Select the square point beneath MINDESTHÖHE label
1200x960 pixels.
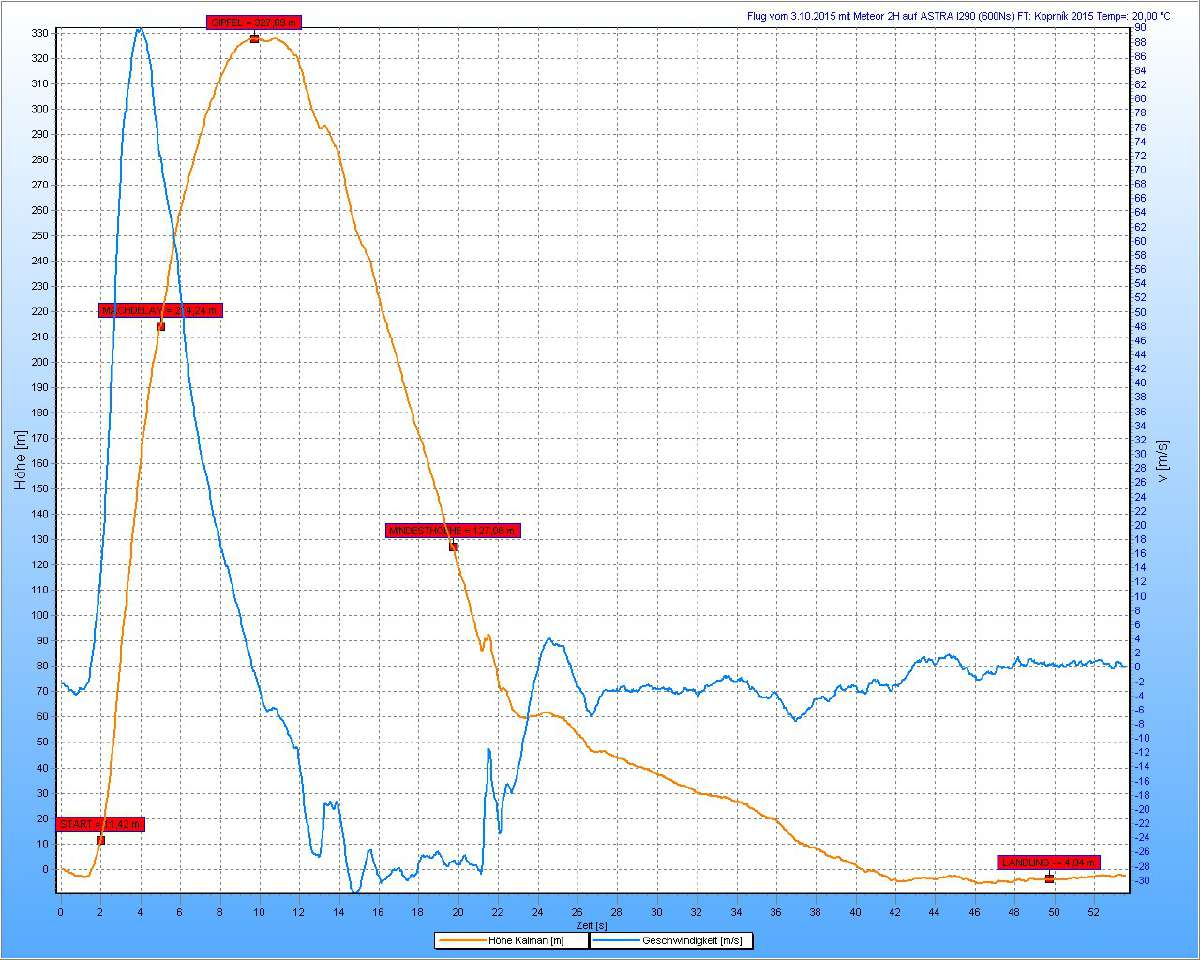(453, 547)
